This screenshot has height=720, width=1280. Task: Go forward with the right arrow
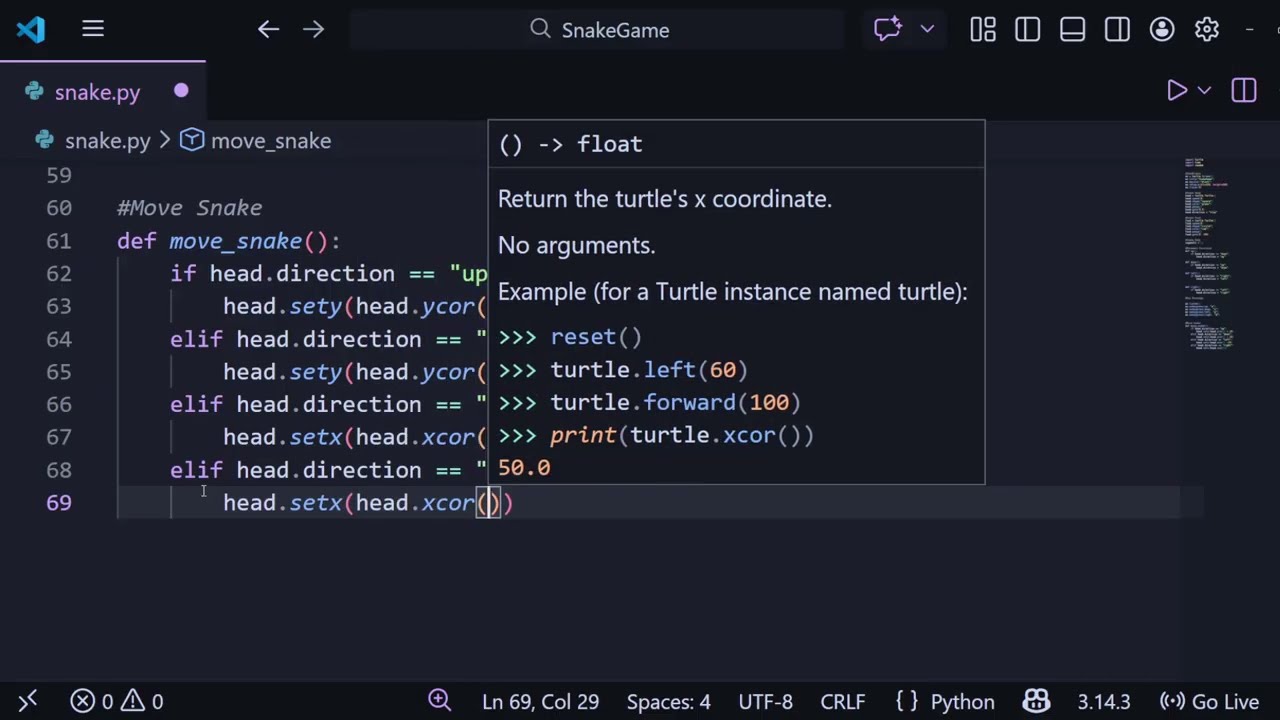point(313,29)
